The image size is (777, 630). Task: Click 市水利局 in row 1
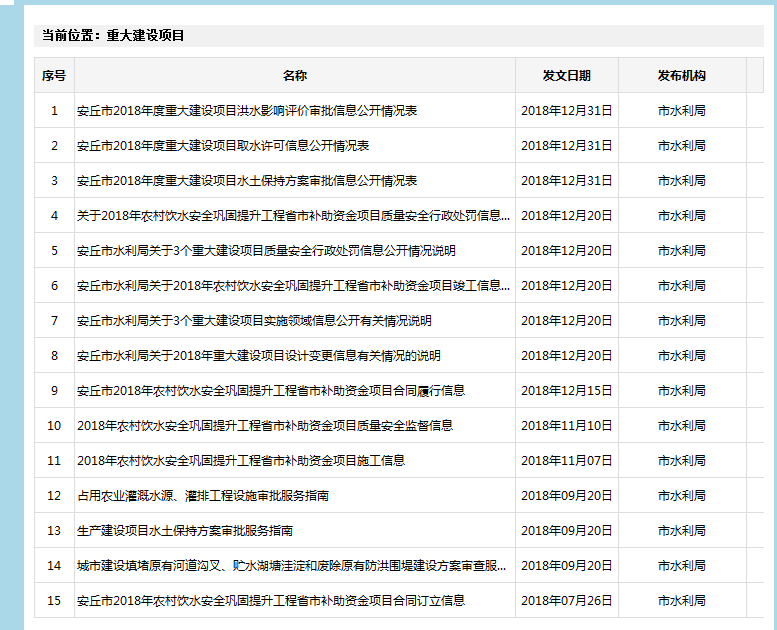point(682,111)
